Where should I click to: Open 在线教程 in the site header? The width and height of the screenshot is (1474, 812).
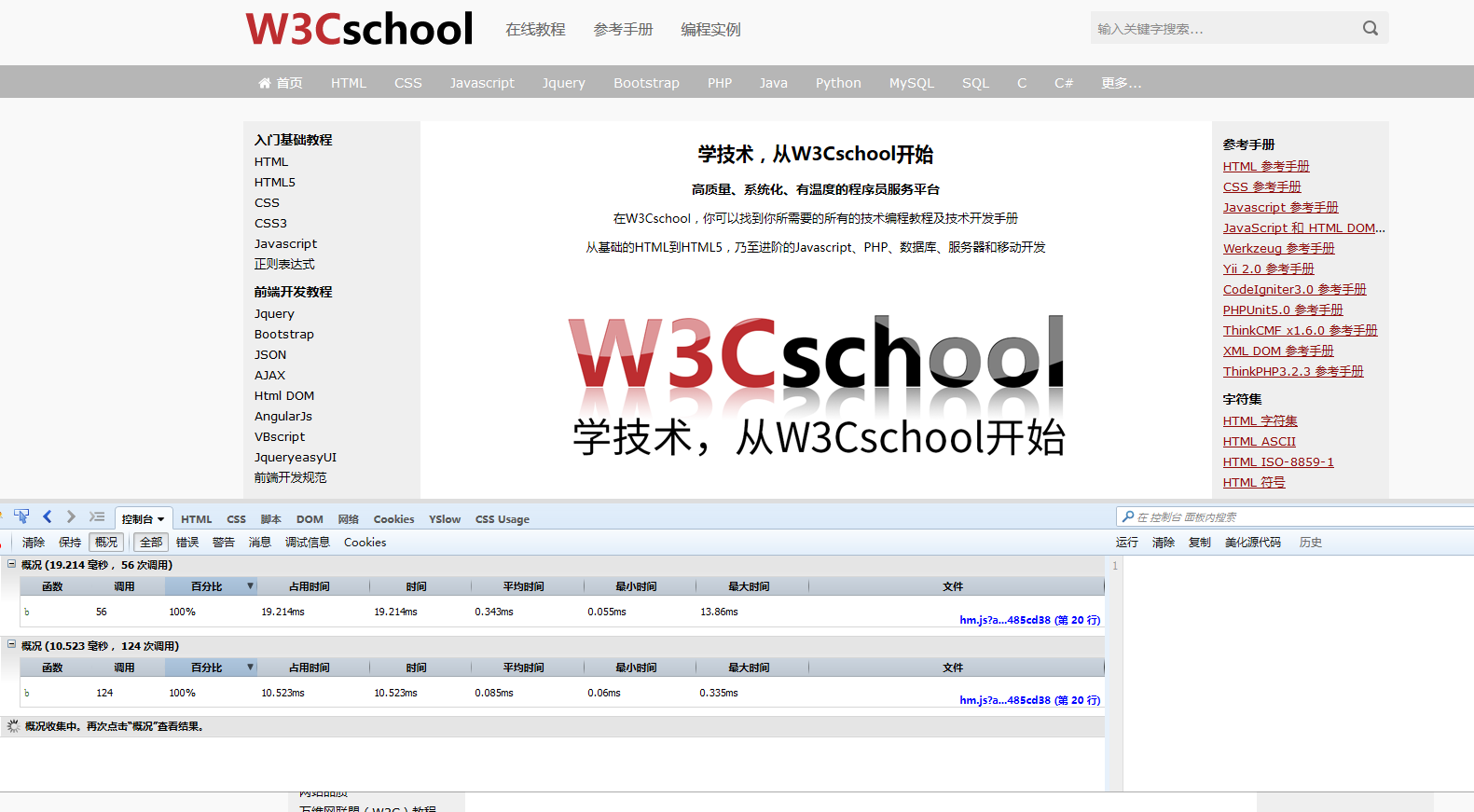pyautogui.click(x=536, y=30)
